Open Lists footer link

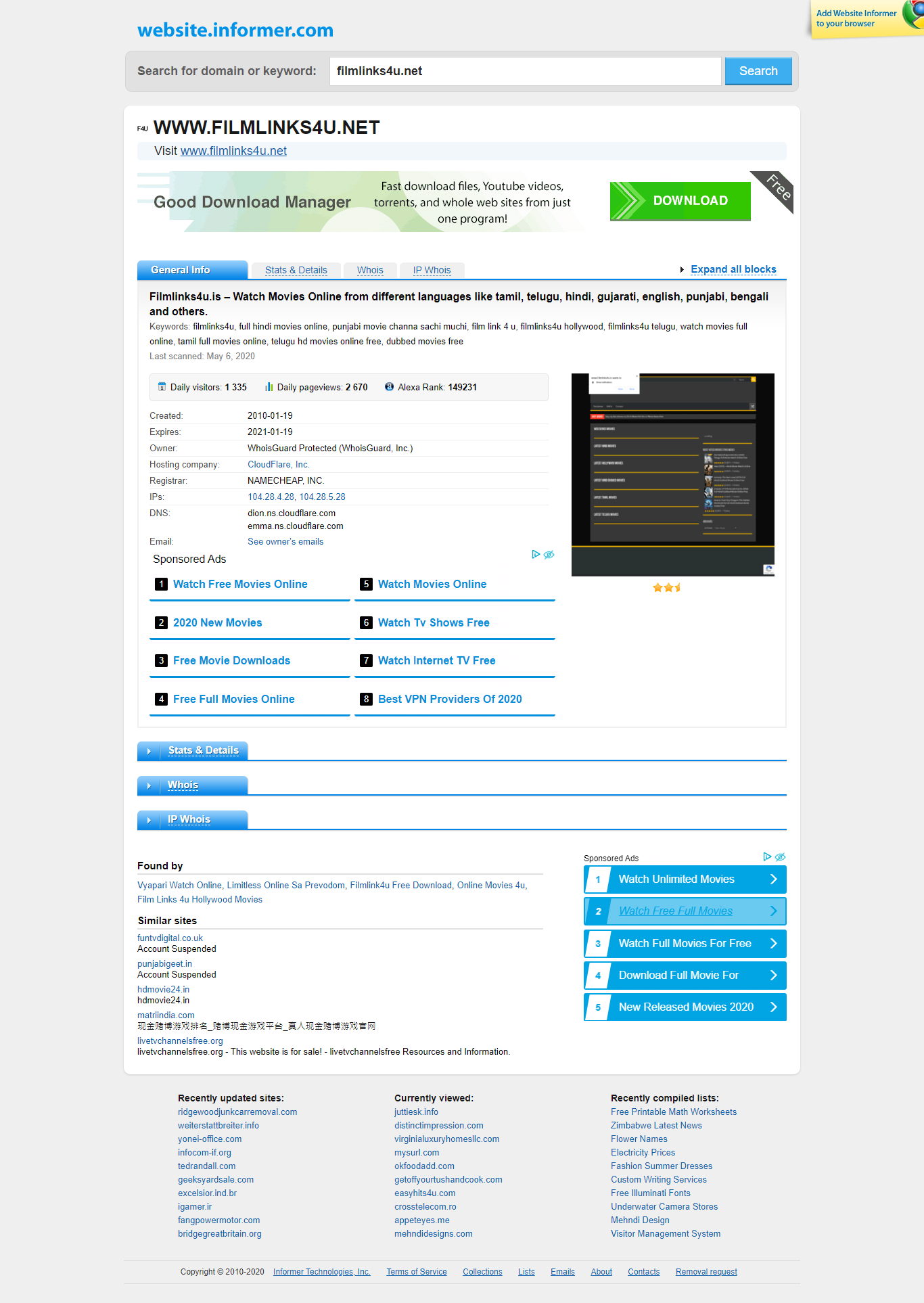pyautogui.click(x=526, y=1272)
